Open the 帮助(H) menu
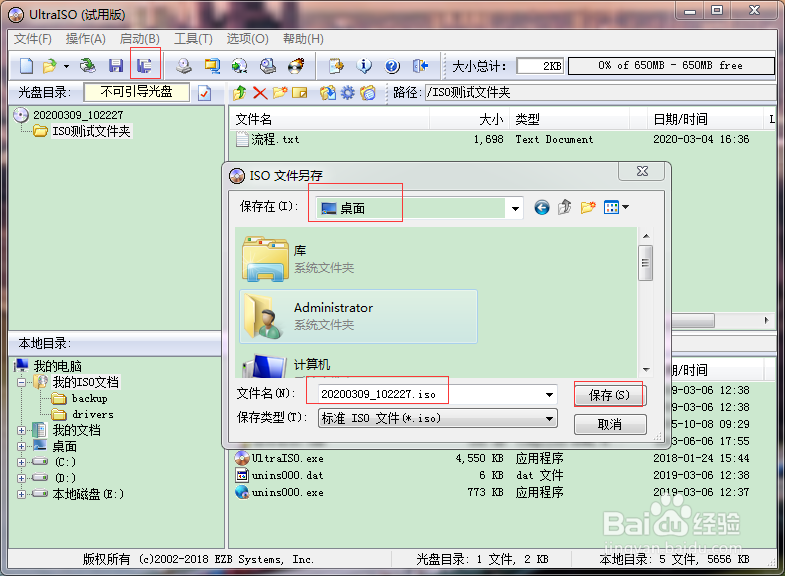Image resolution: width=785 pixels, height=576 pixels. (303, 39)
